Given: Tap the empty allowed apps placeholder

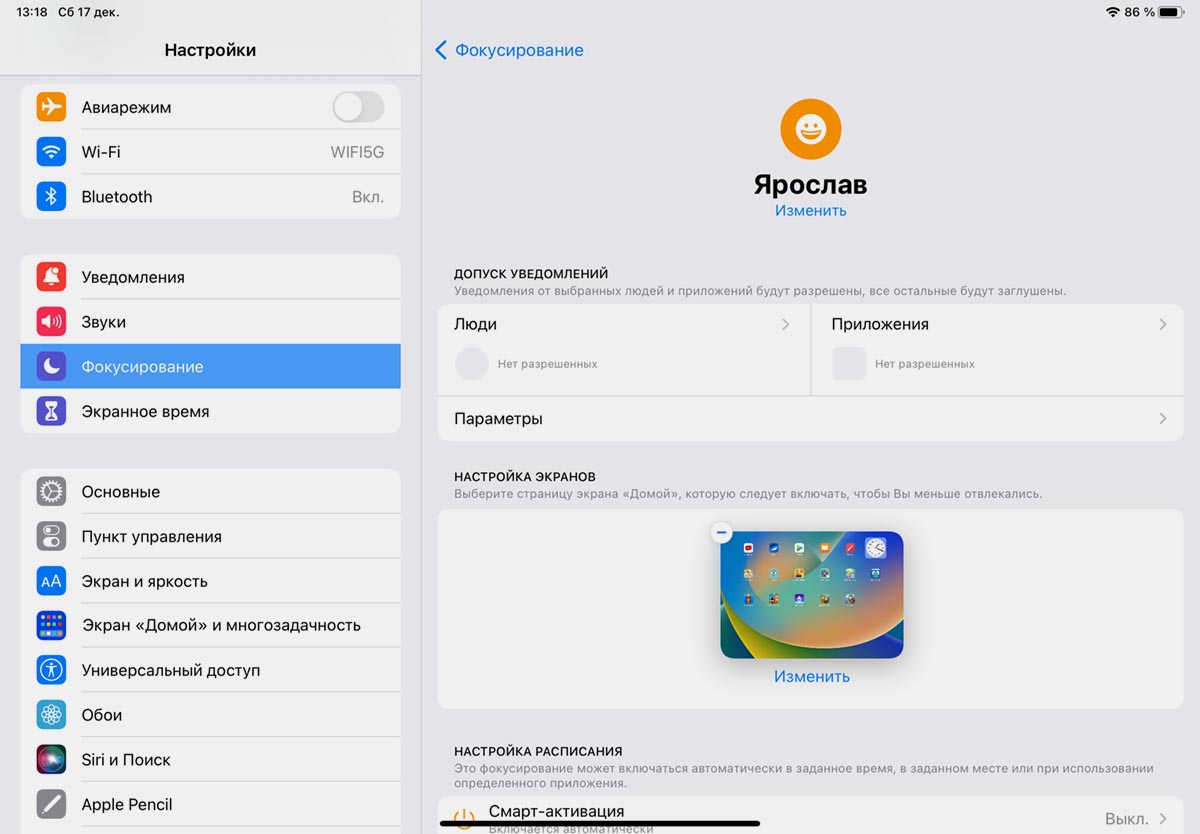Looking at the screenshot, I should pos(849,364).
